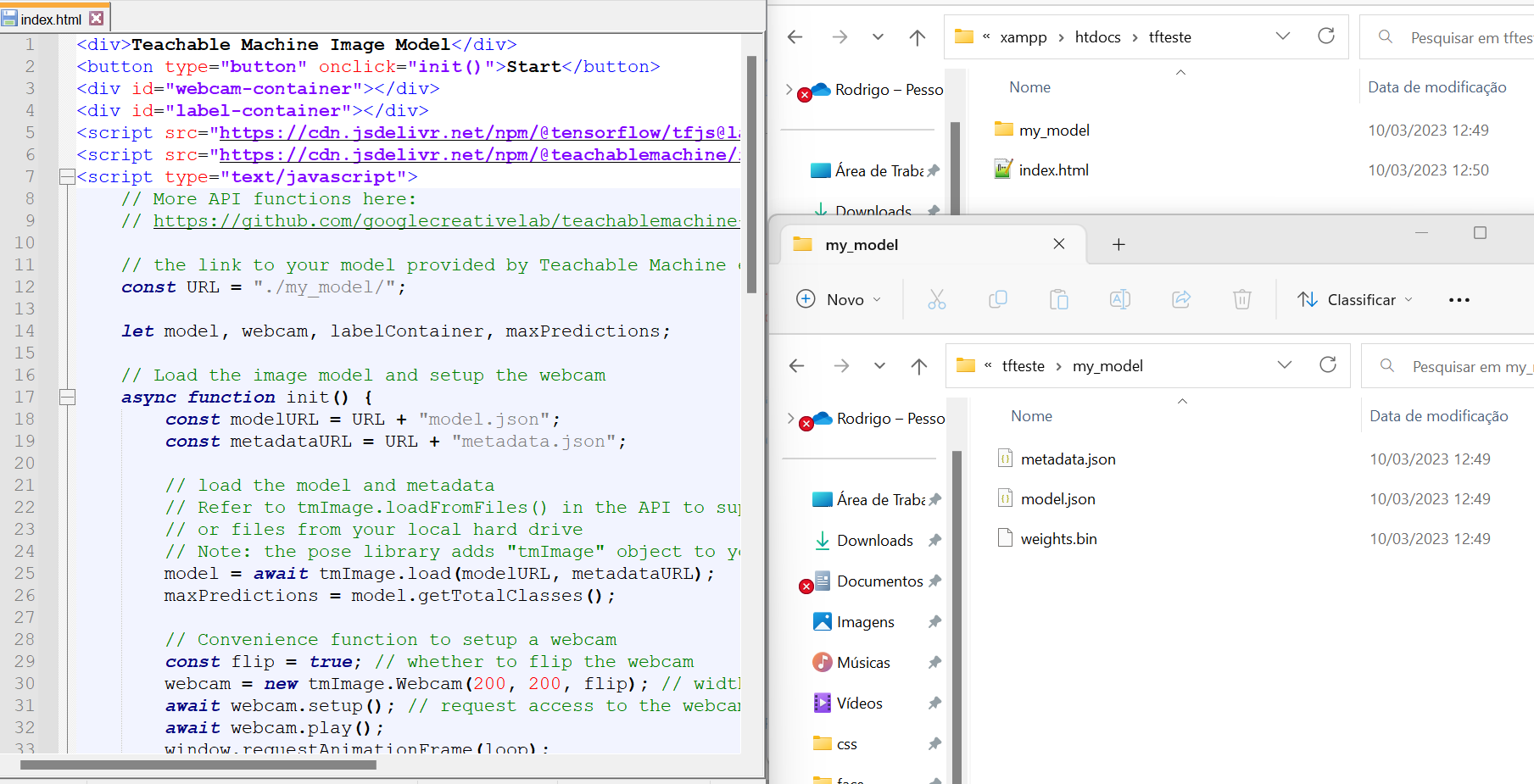Click the Copy icon in my_model toolbar

tap(998, 299)
